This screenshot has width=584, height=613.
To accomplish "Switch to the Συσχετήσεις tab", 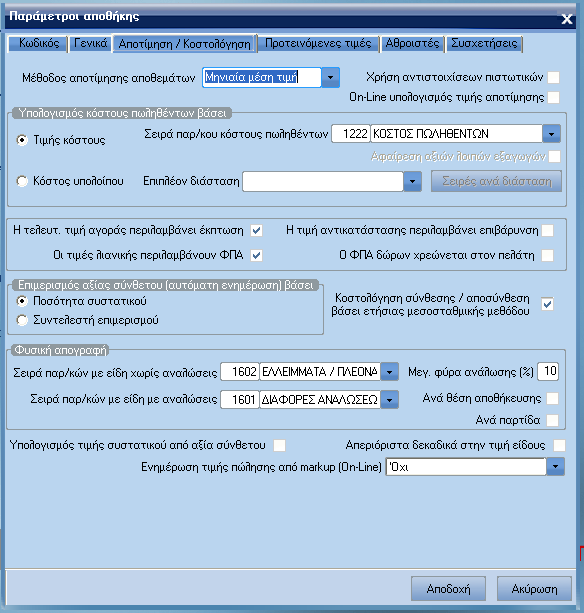I will point(484,43).
